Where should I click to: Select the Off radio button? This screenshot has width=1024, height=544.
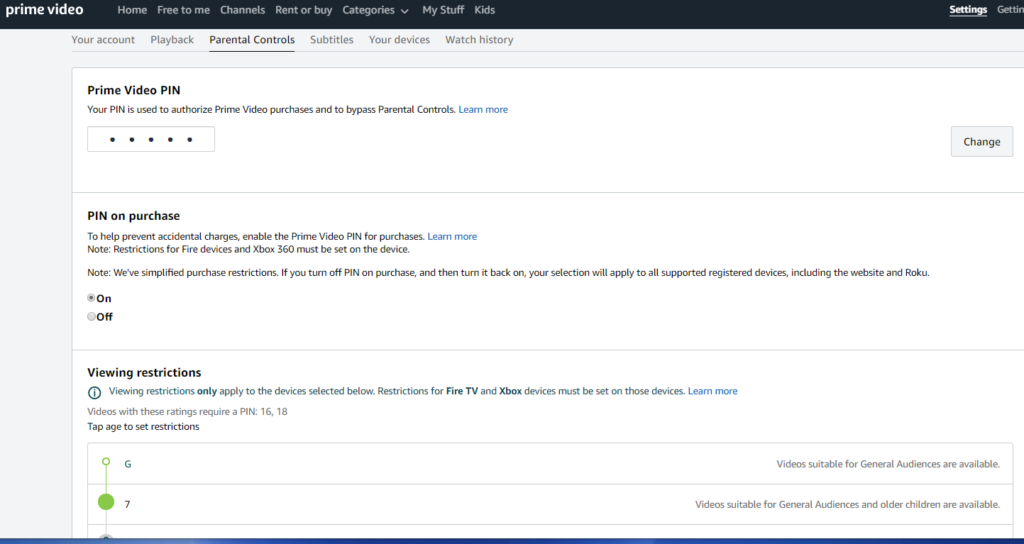tap(91, 316)
